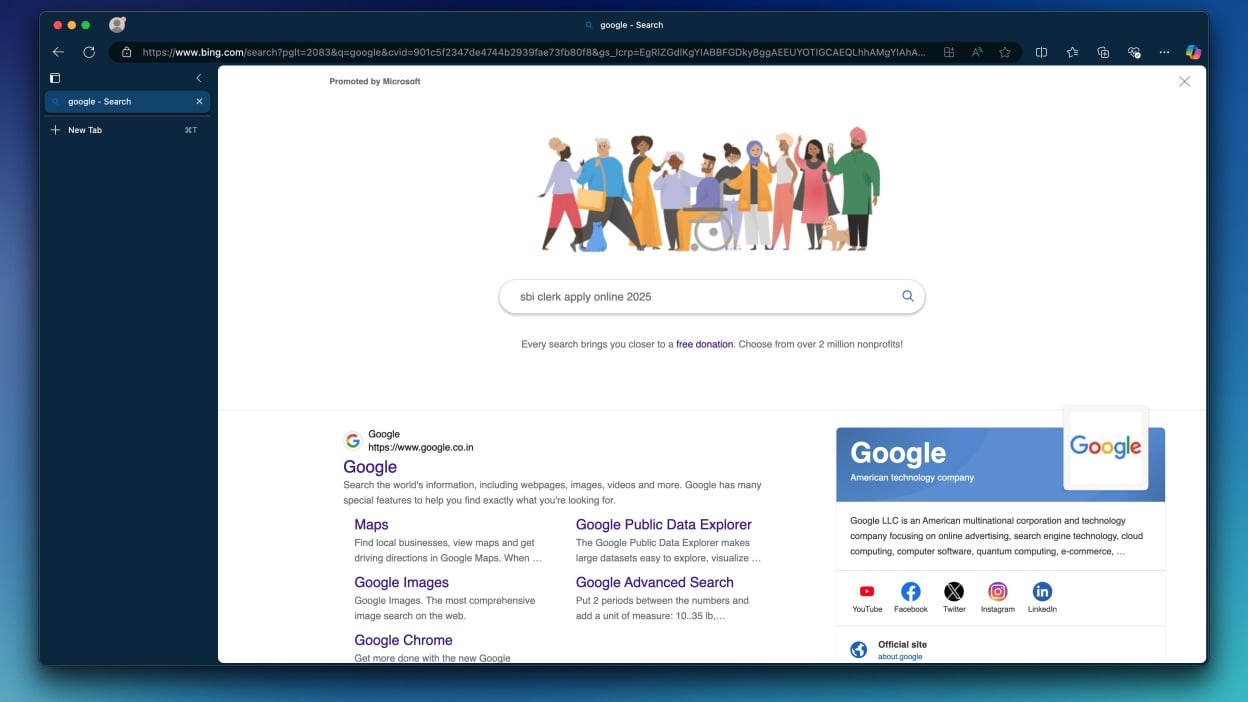Select the 'google - Search' tab
Screen dimensions: 1248x702
pyautogui.click(x=118, y=102)
